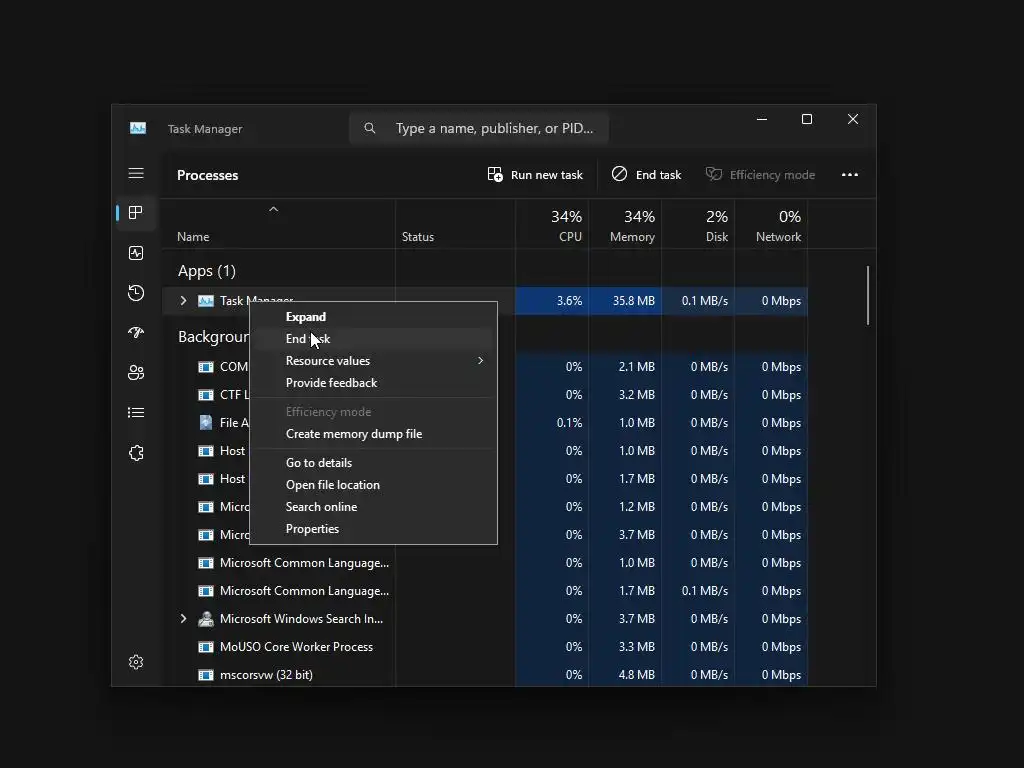Sort by CPU column header

coord(552,226)
